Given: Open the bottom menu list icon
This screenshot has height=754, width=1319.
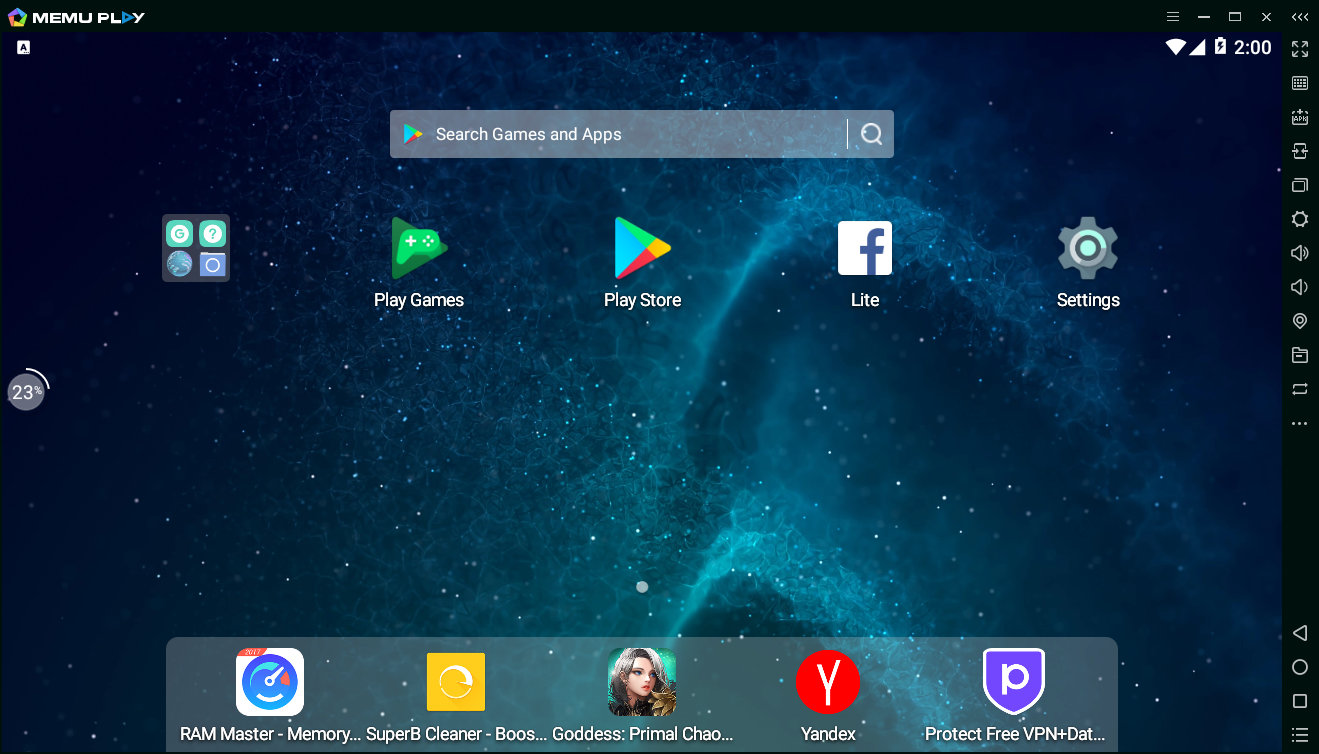Looking at the screenshot, I should click(x=1300, y=735).
